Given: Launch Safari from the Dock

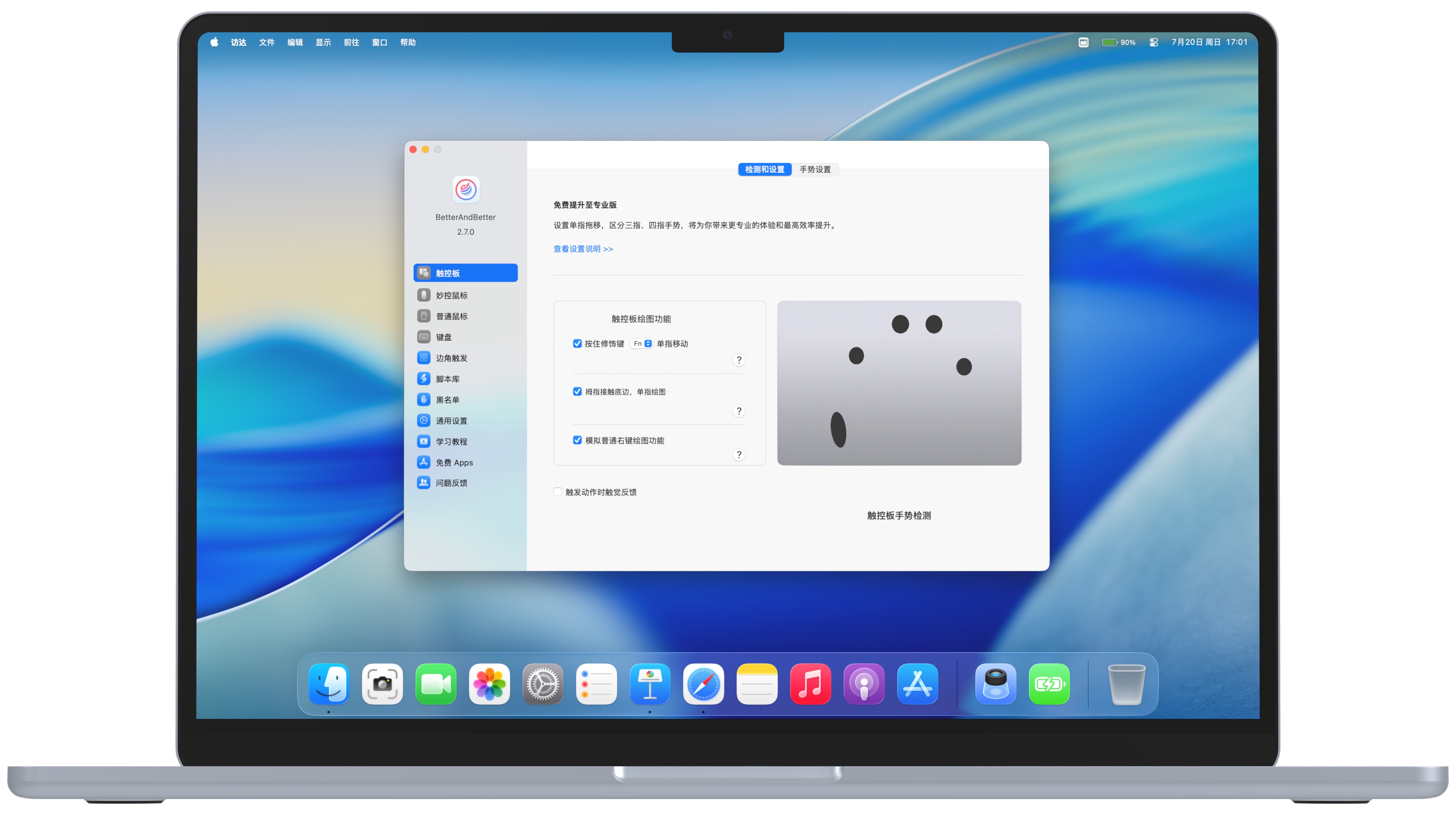Looking at the screenshot, I should point(703,684).
